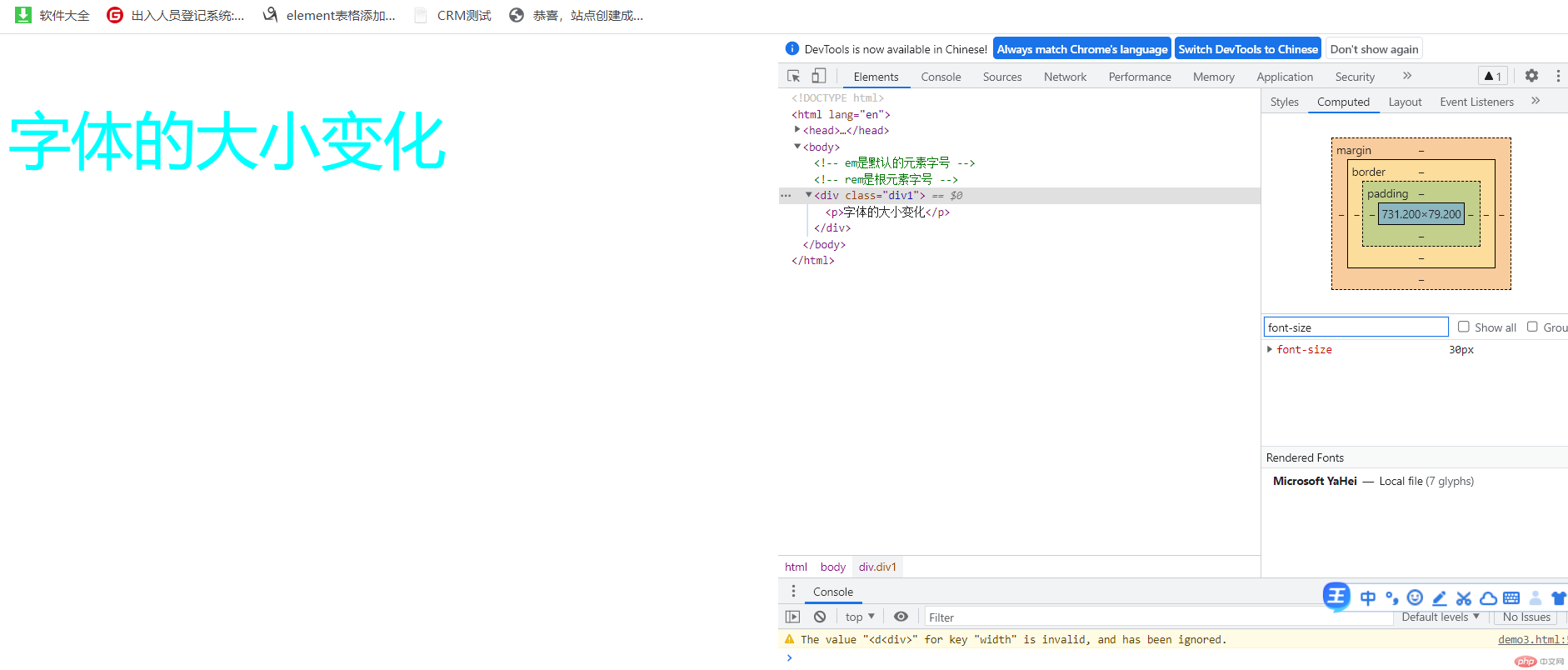Select the html breadcrumb
The width and height of the screenshot is (1568, 670).
click(796, 567)
